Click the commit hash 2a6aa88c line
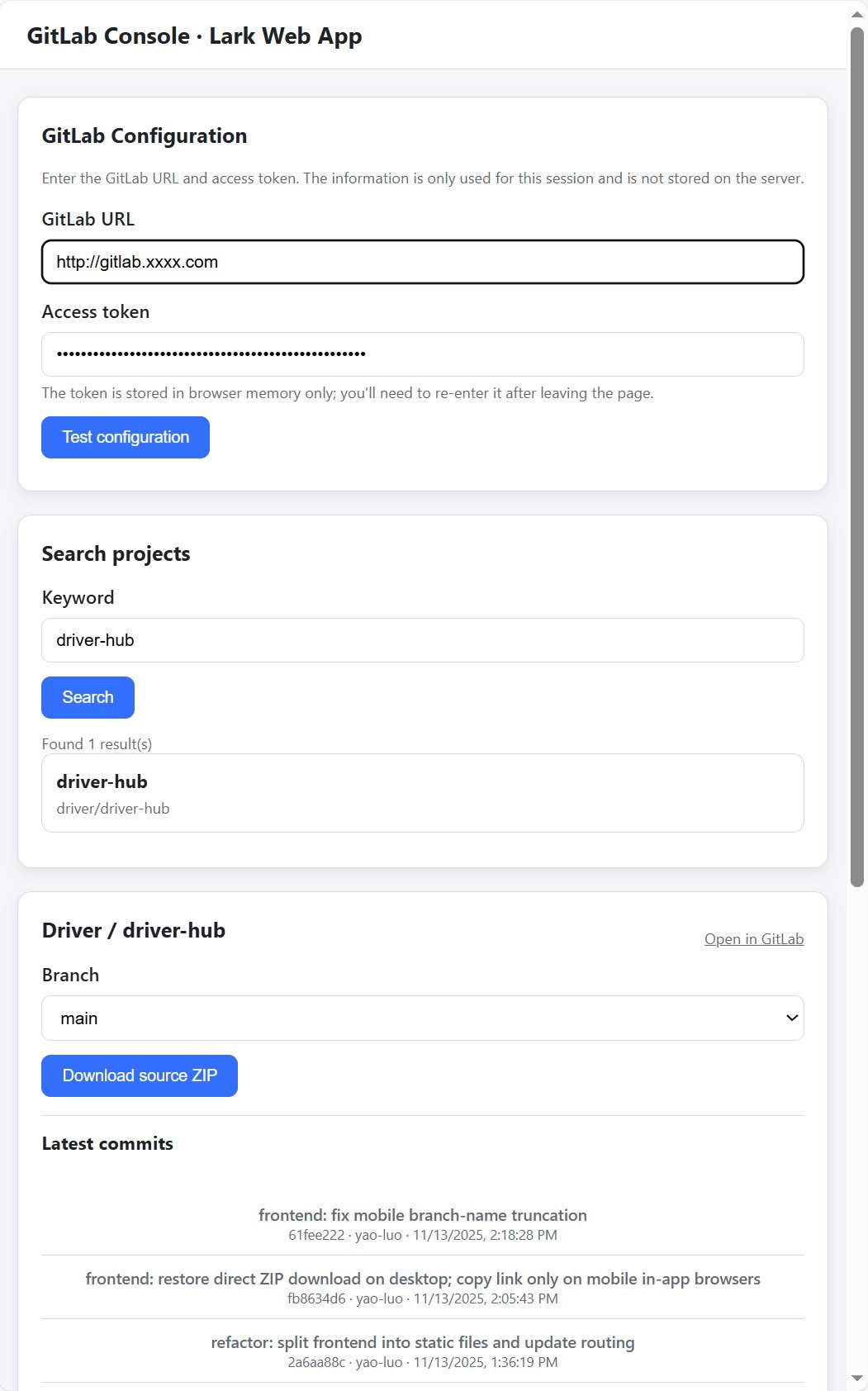 tap(422, 1362)
